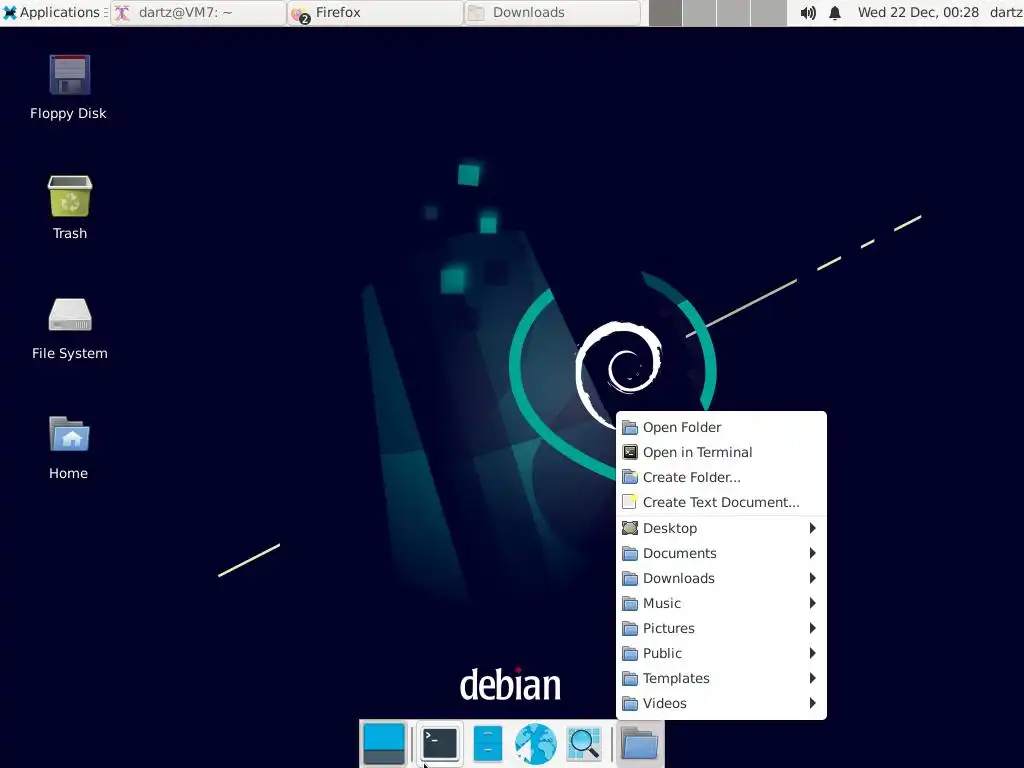The image size is (1024, 768).
Task: Switch to the Firefox taskbar button
Action: tap(376, 12)
